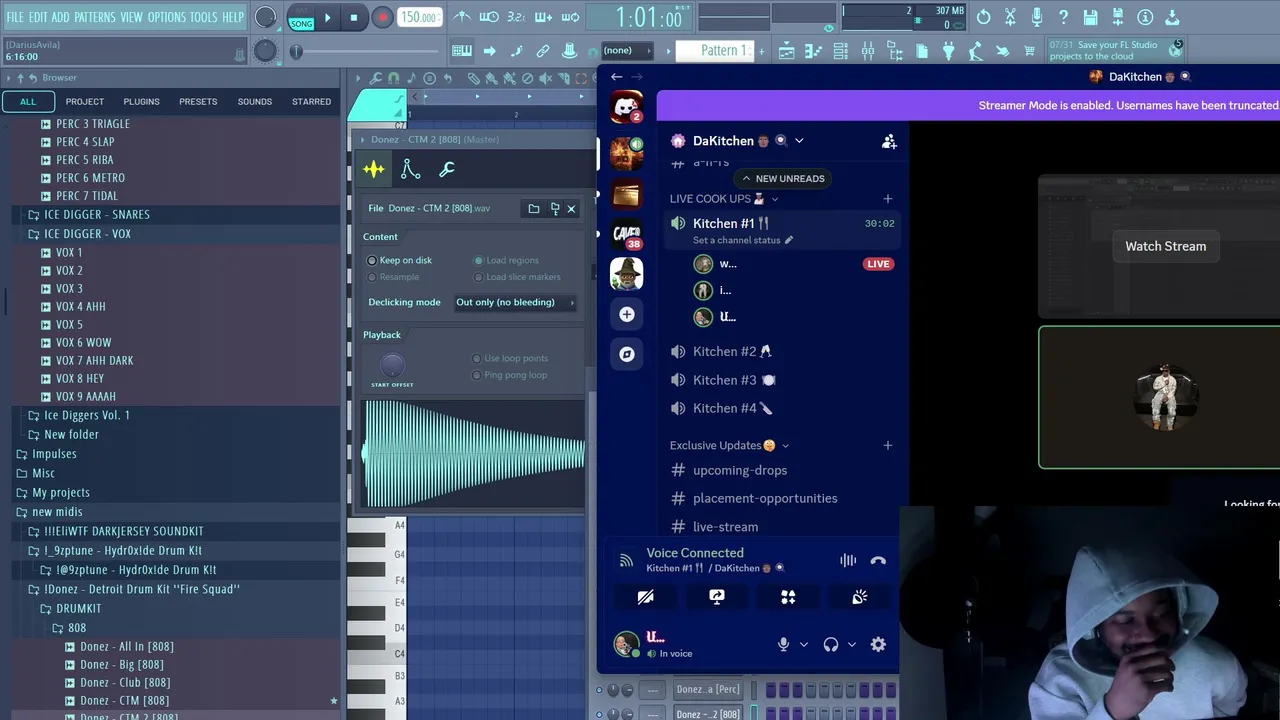Click the Watch Stream button
Image resolution: width=1280 pixels, height=720 pixels.
point(1165,246)
